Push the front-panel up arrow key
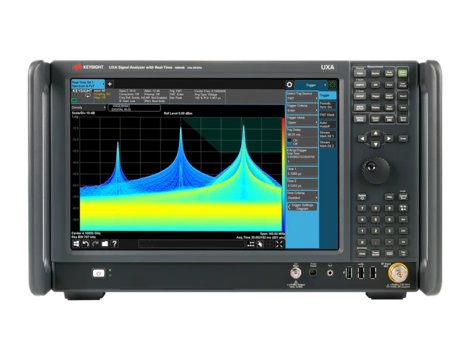The width and height of the screenshot is (470, 360). pos(376,133)
